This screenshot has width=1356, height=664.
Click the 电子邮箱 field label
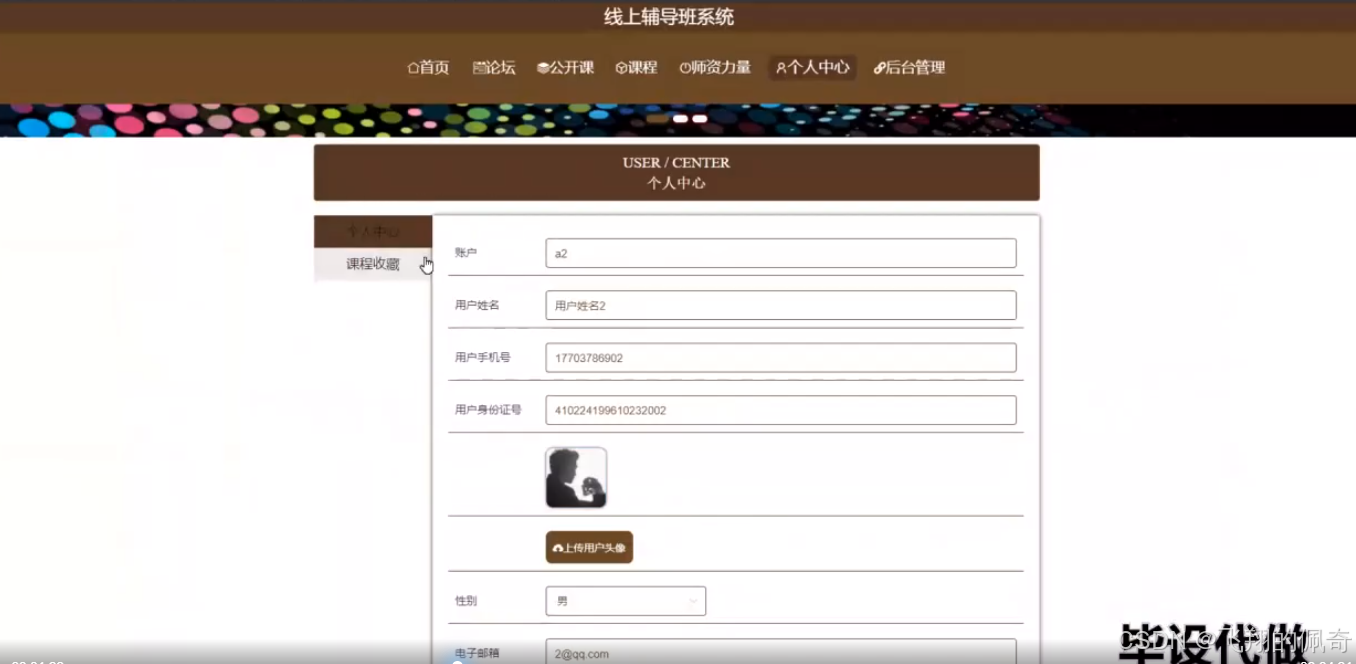point(477,653)
